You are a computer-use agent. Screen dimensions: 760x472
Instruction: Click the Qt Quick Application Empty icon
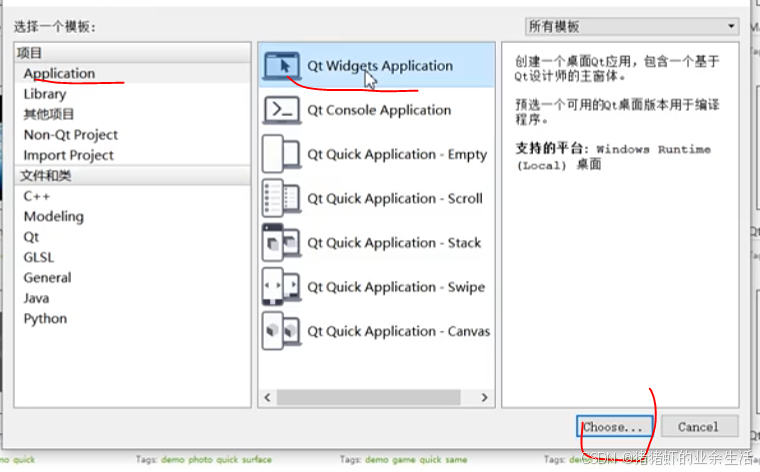click(x=282, y=154)
